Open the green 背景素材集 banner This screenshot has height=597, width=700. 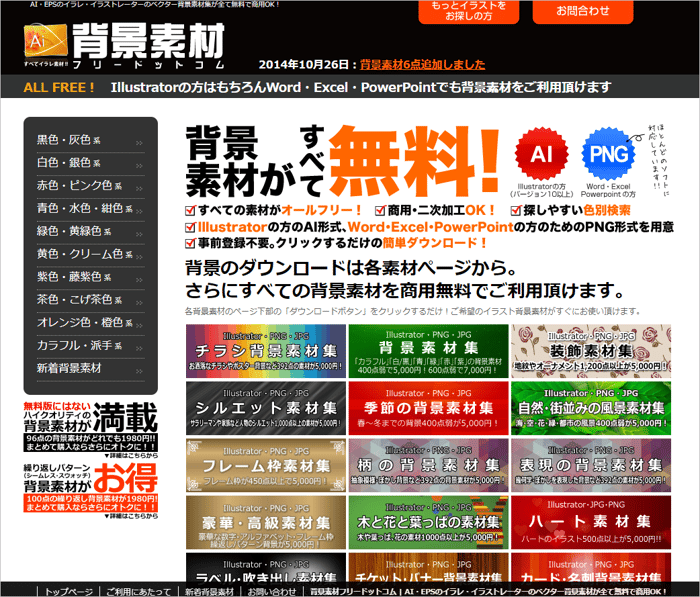[x=429, y=351]
